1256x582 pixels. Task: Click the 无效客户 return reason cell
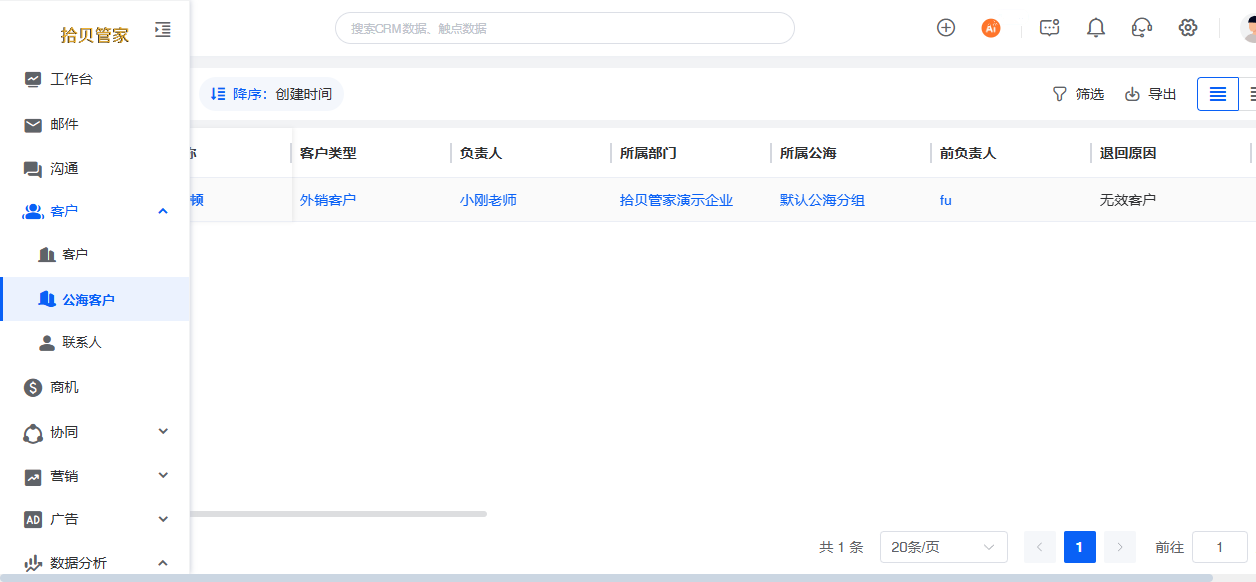pos(1128,200)
